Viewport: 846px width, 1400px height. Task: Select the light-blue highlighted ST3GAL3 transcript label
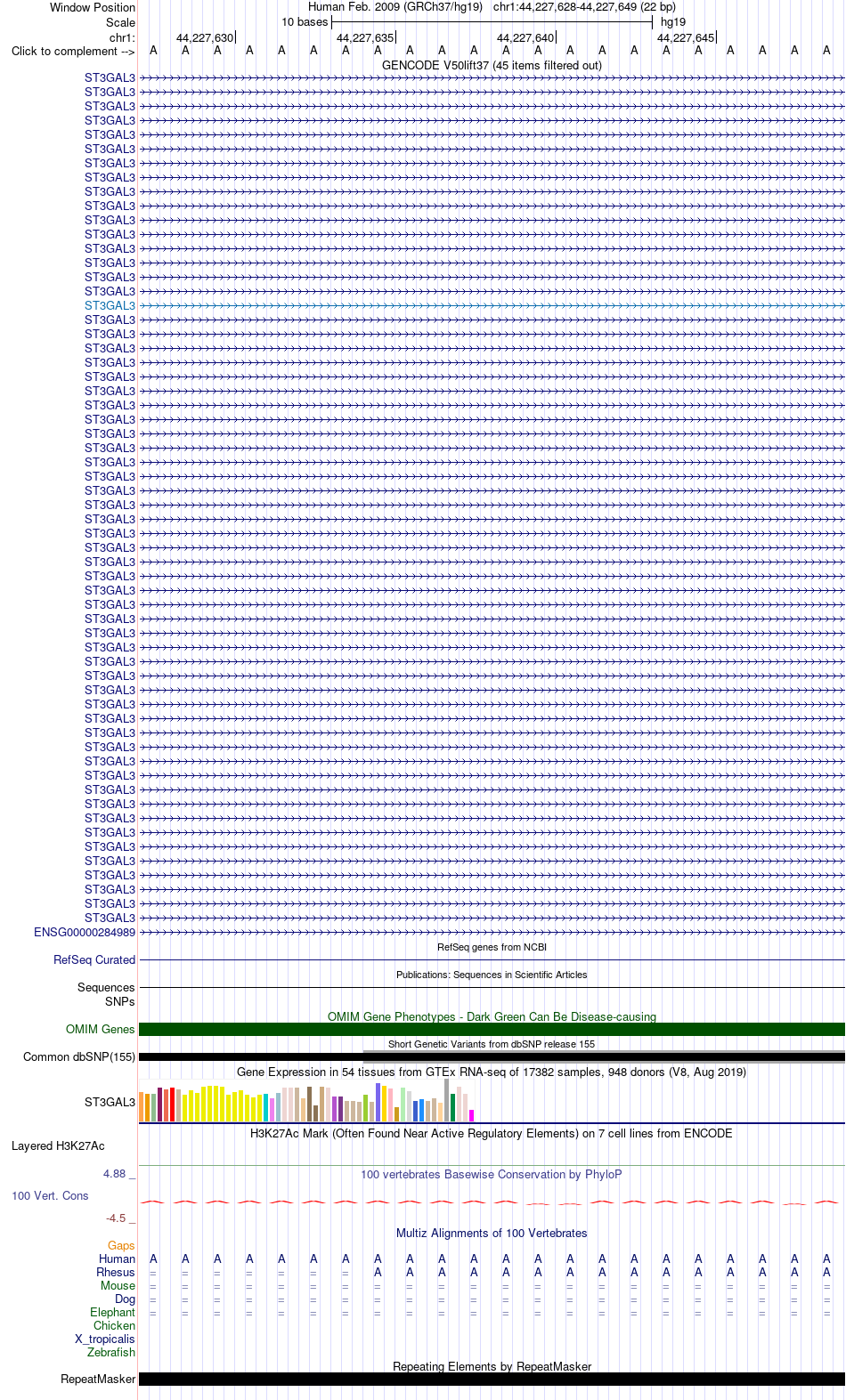pos(110,305)
